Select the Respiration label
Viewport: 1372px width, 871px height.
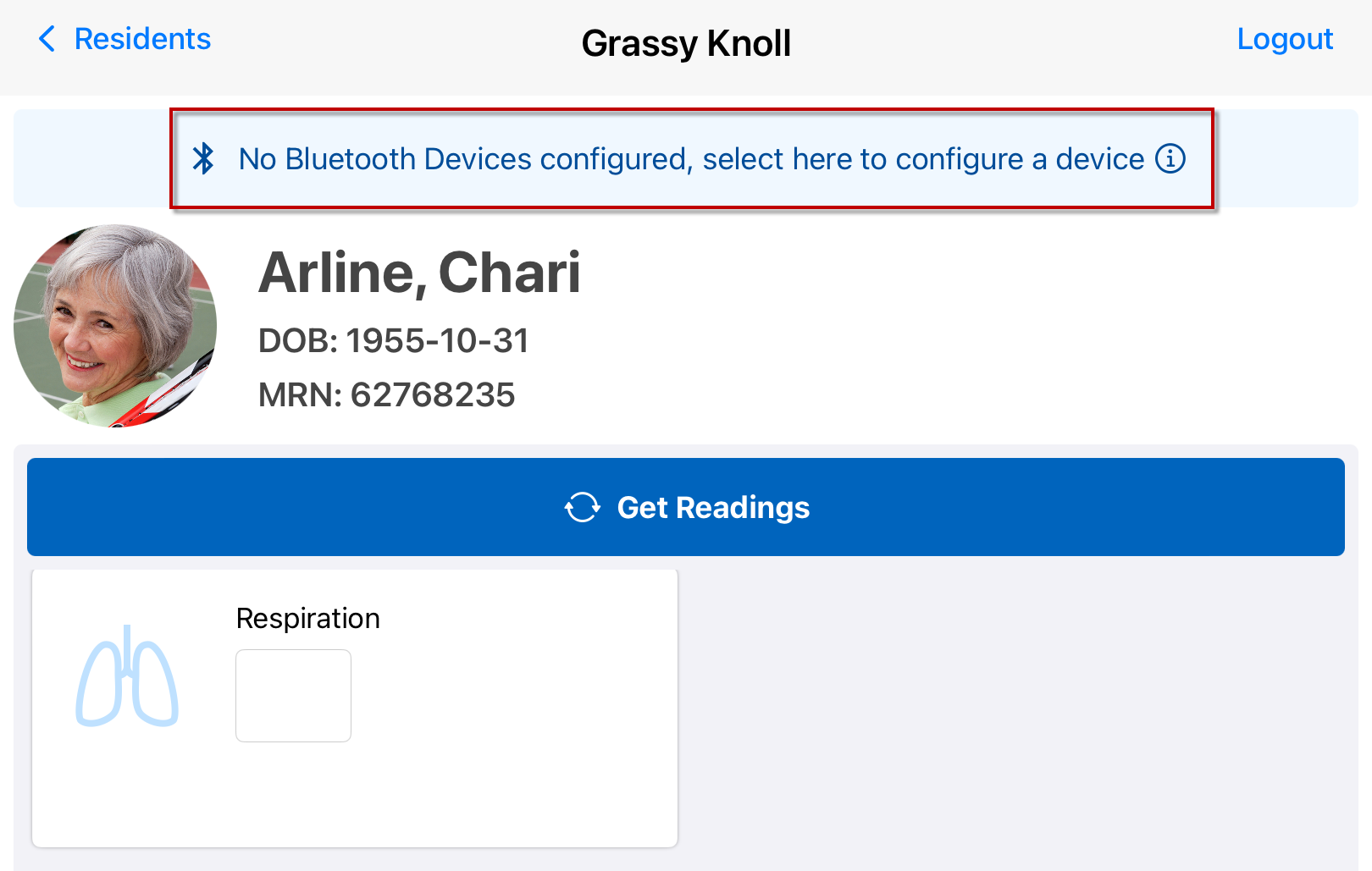[x=307, y=618]
